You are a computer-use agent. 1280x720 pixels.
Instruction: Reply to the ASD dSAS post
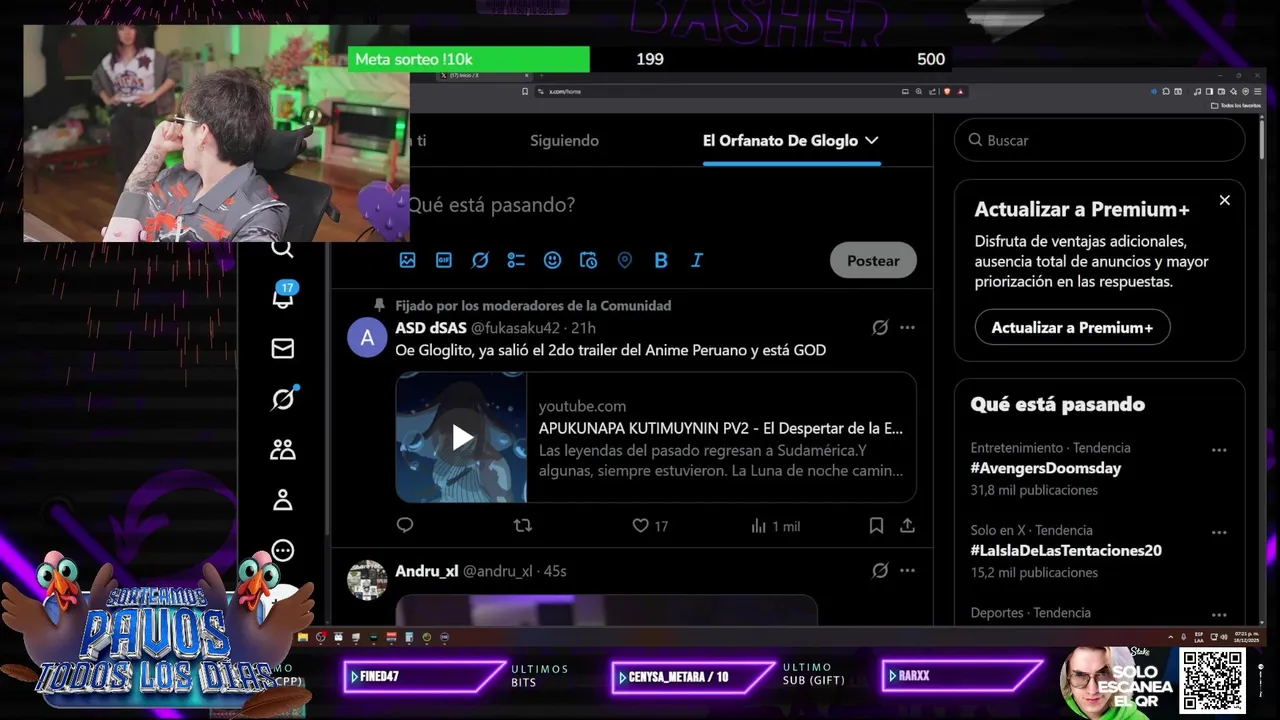[x=405, y=525]
